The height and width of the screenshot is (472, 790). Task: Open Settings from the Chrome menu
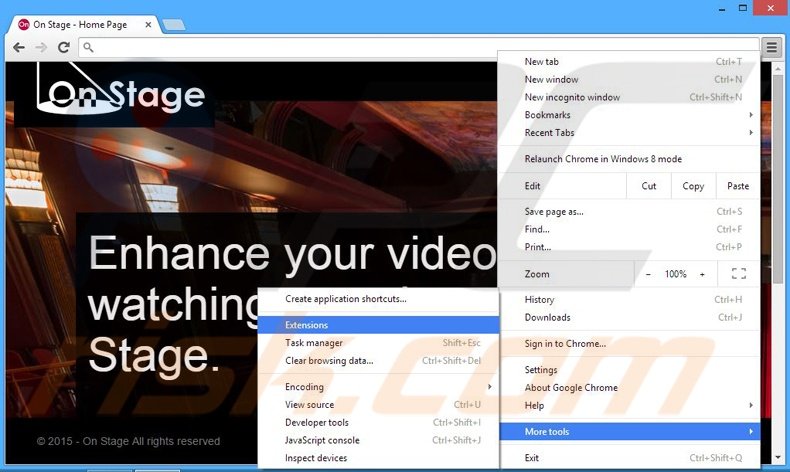[x=628, y=370]
